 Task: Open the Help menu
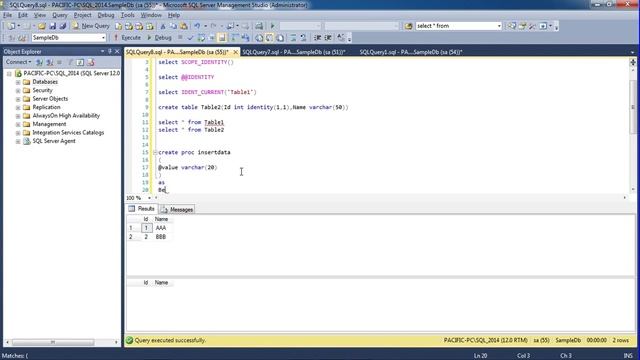tap(174, 15)
